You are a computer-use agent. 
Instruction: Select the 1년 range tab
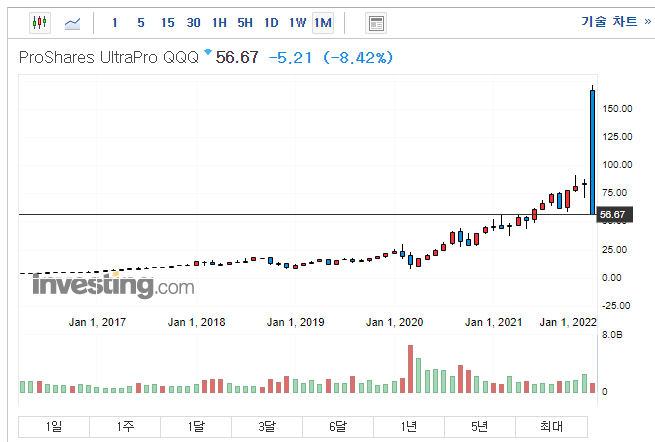[409, 427]
